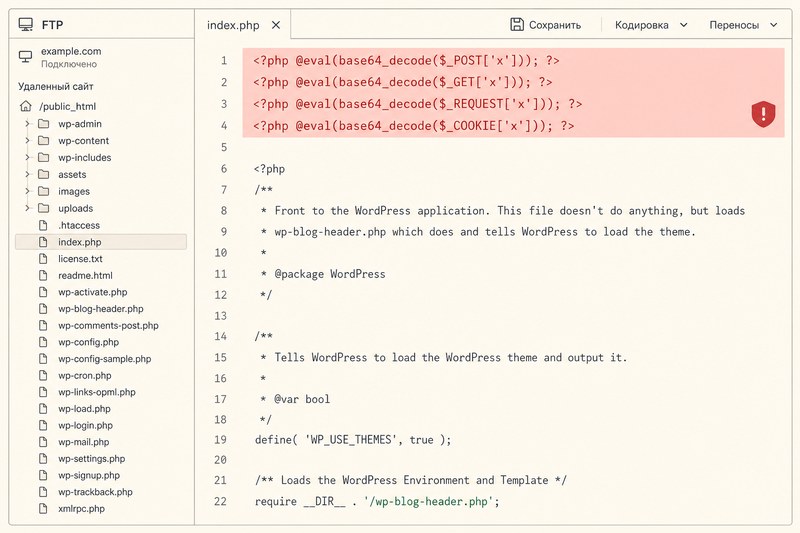Click the wp-signup.php file icon

(43, 475)
